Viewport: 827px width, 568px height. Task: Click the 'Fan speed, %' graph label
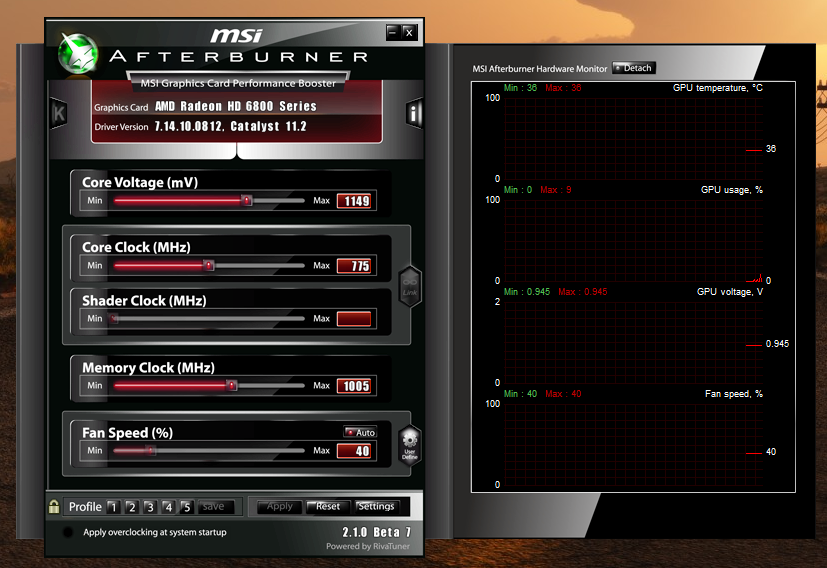click(x=734, y=394)
